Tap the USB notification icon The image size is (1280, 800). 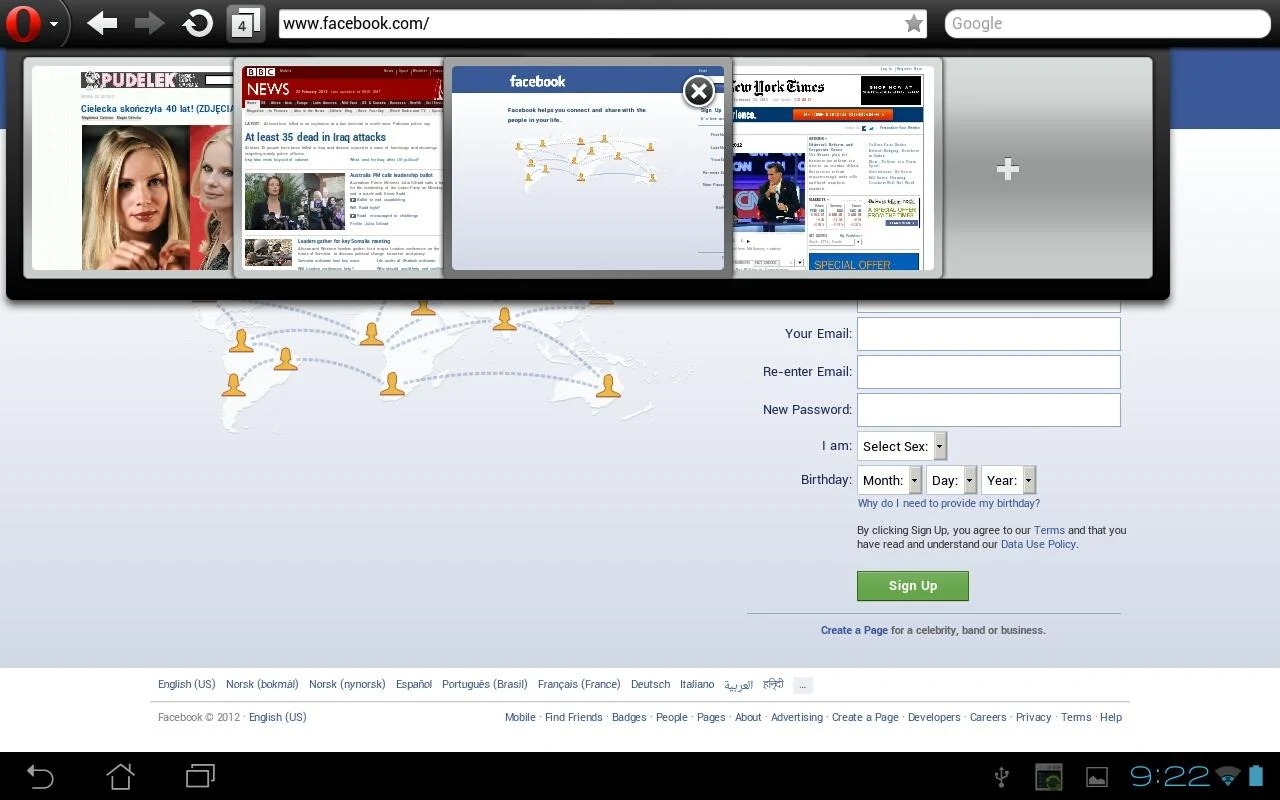(x=1002, y=777)
